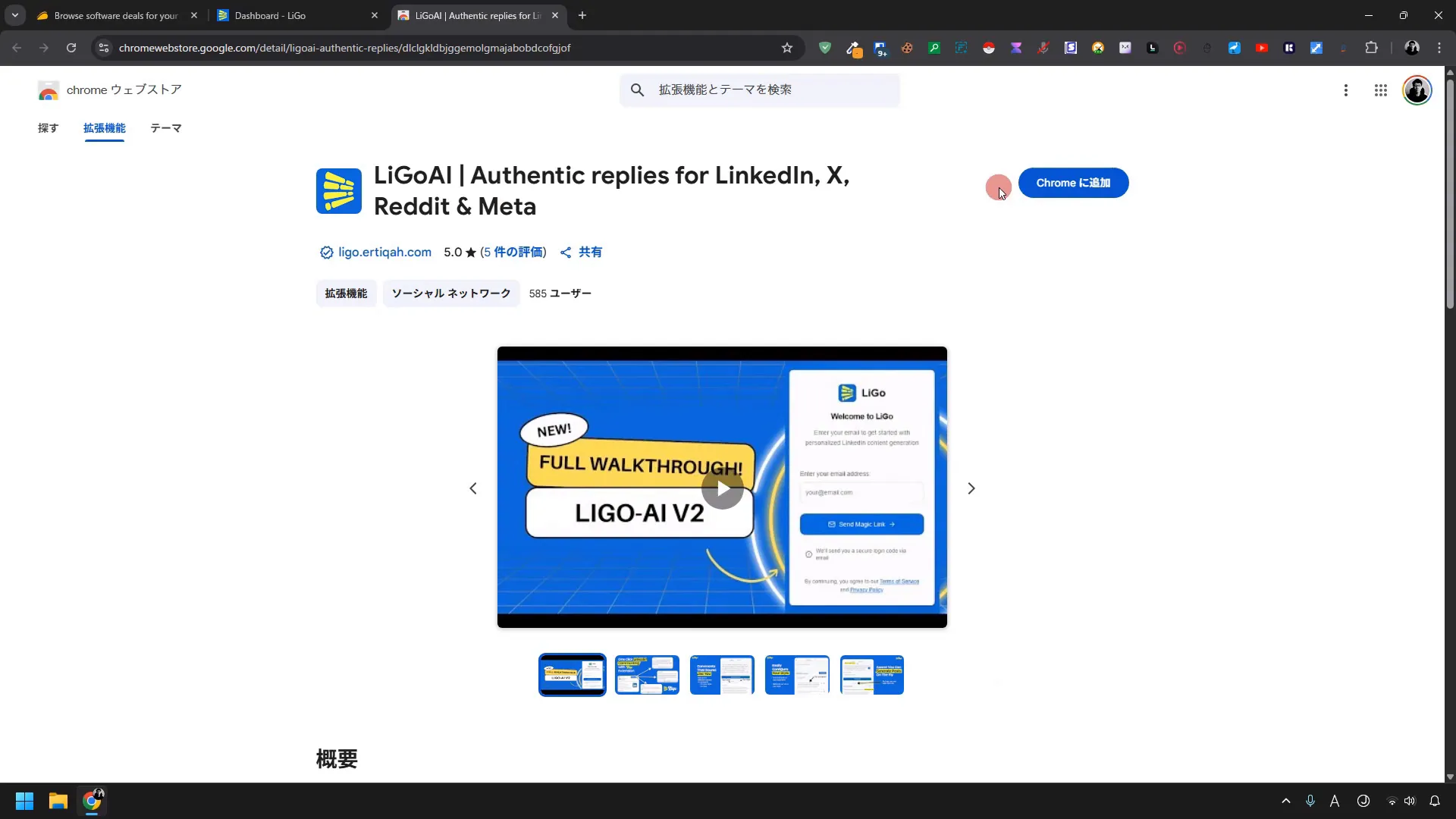This screenshot has width=1456, height=819.
Task: Open the purple hourglass extension icon
Action: 1016,48
